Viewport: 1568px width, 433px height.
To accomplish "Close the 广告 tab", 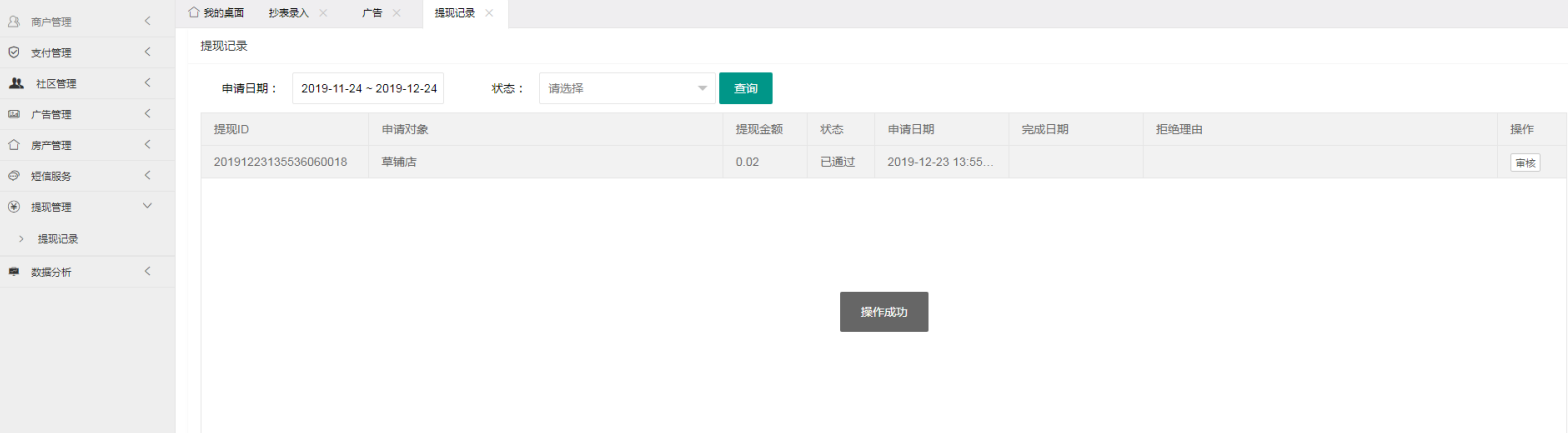I will (x=397, y=13).
